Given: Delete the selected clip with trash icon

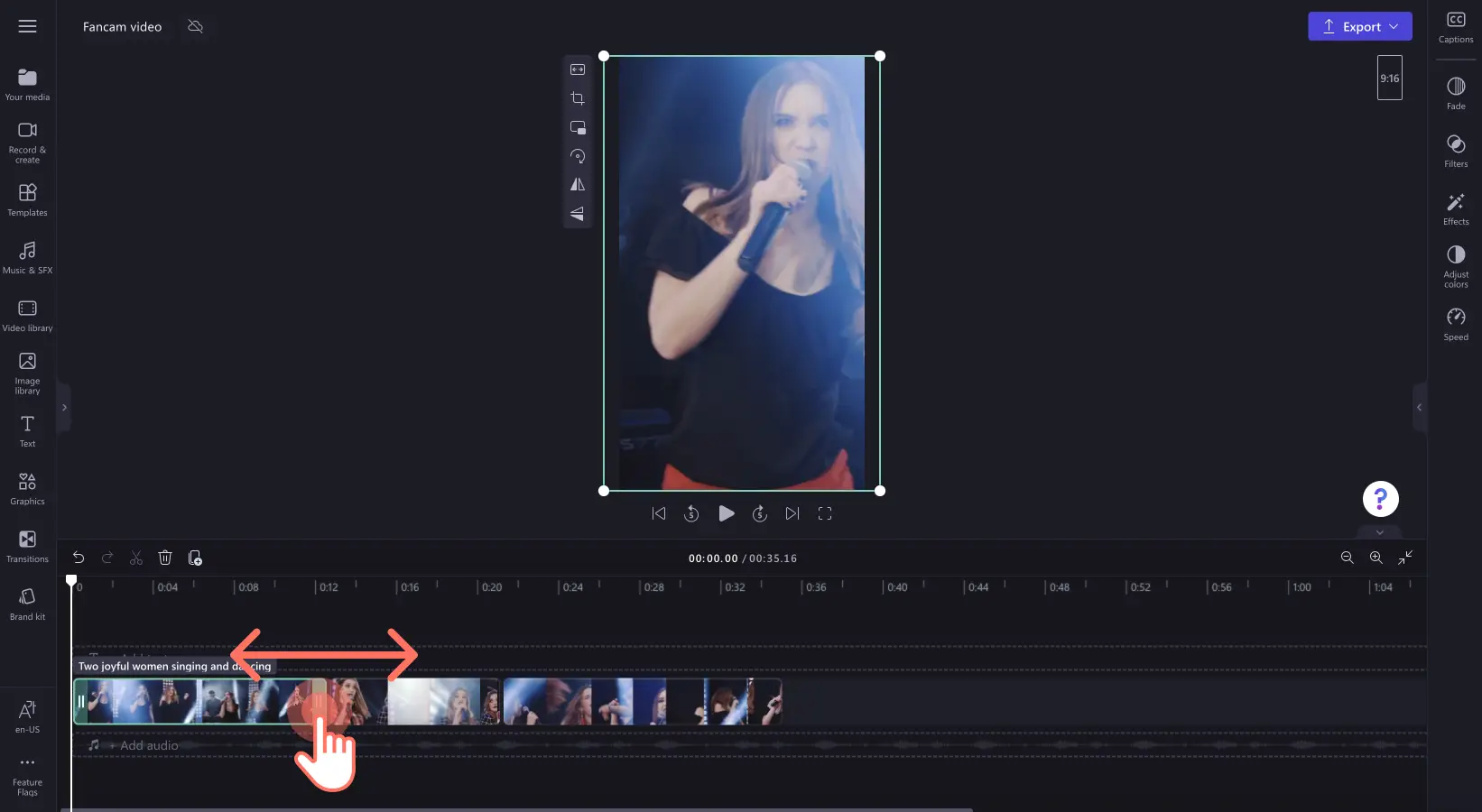Looking at the screenshot, I should coord(165,558).
